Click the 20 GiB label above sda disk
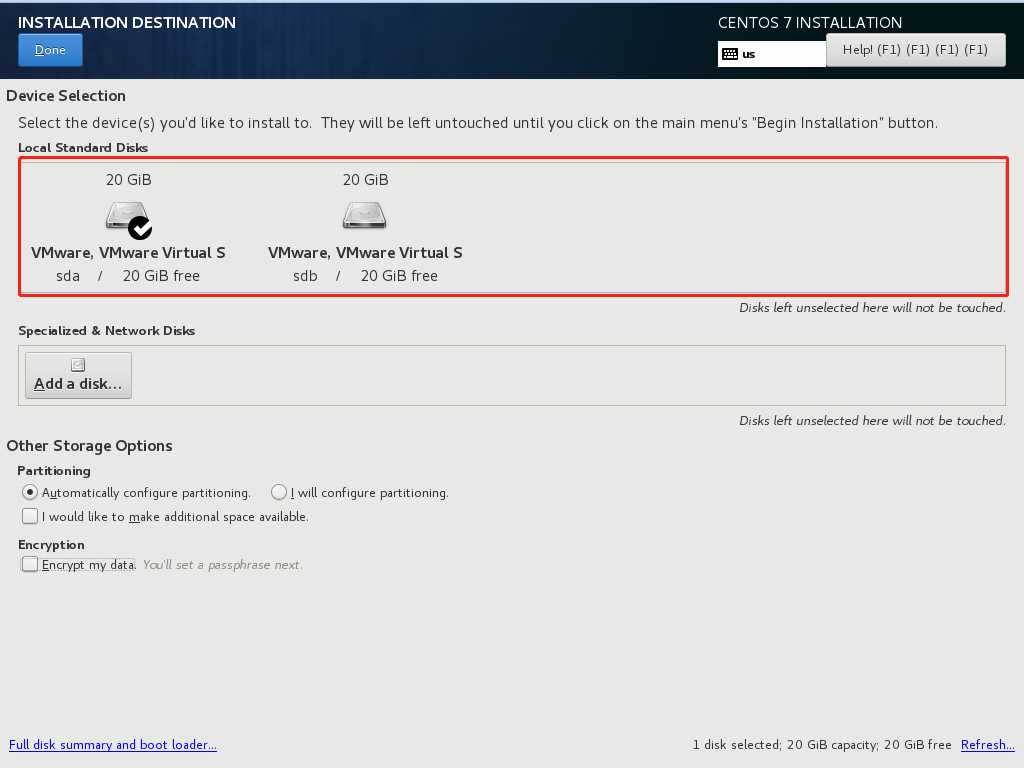The image size is (1024, 768). (129, 180)
